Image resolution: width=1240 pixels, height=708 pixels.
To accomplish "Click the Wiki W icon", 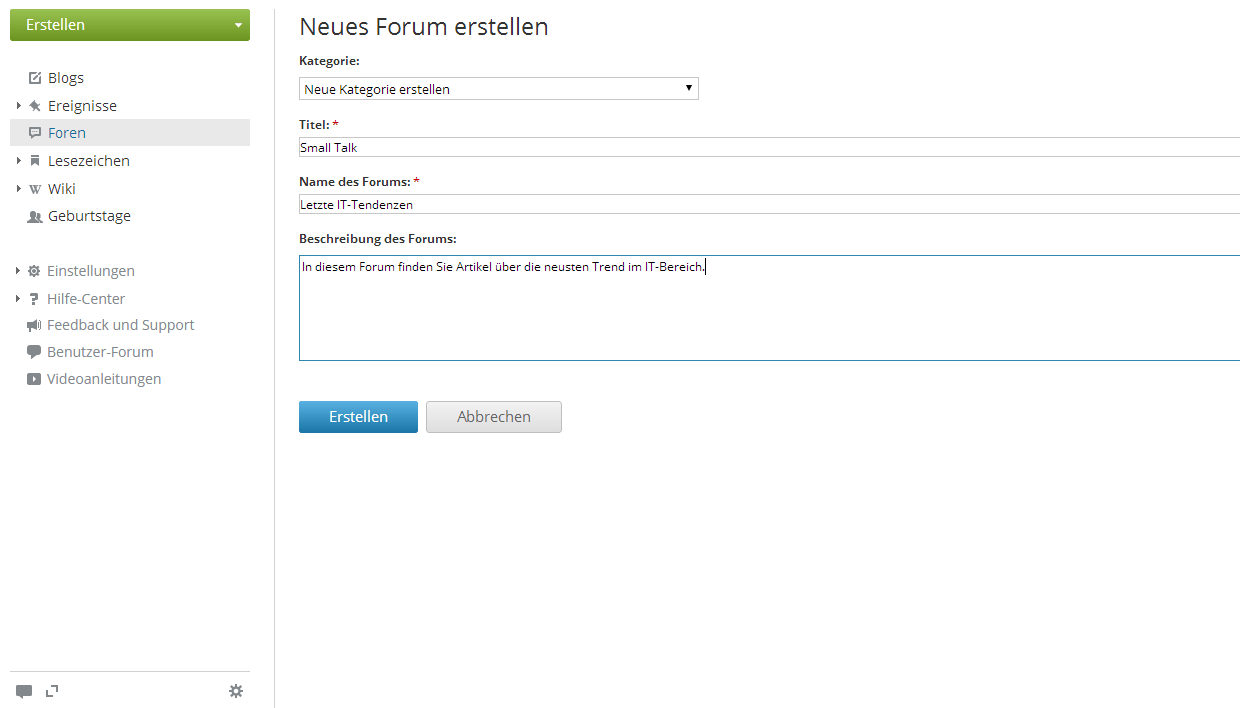I will coord(35,189).
